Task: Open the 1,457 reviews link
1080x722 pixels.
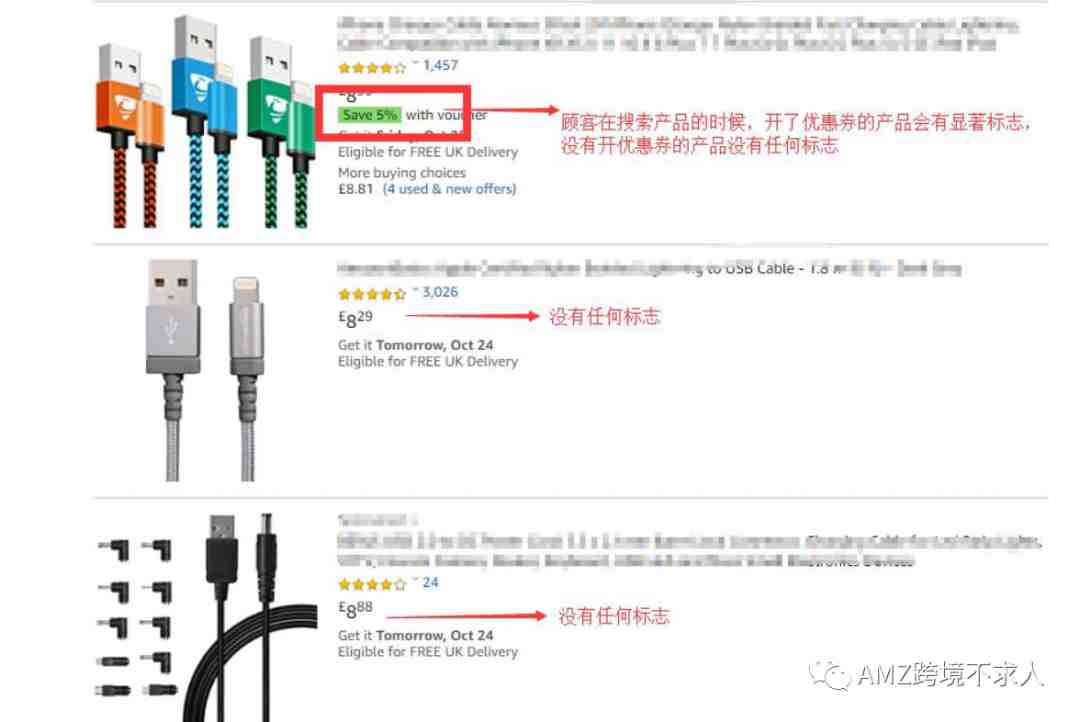Action: (441, 65)
